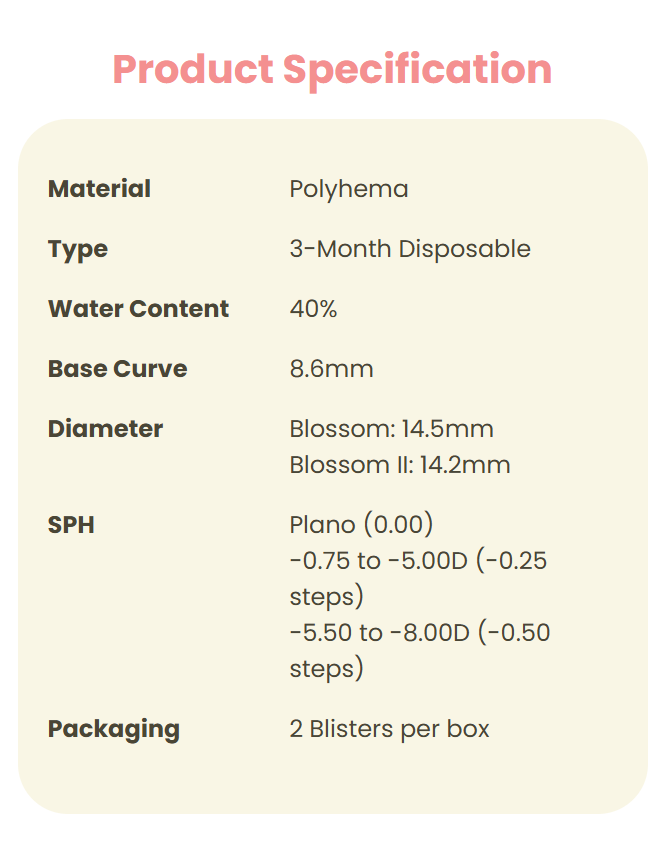Click the 2 Blisters per box value
The image size is (670, 841).
pyautogui.click(x=389, y=728)
